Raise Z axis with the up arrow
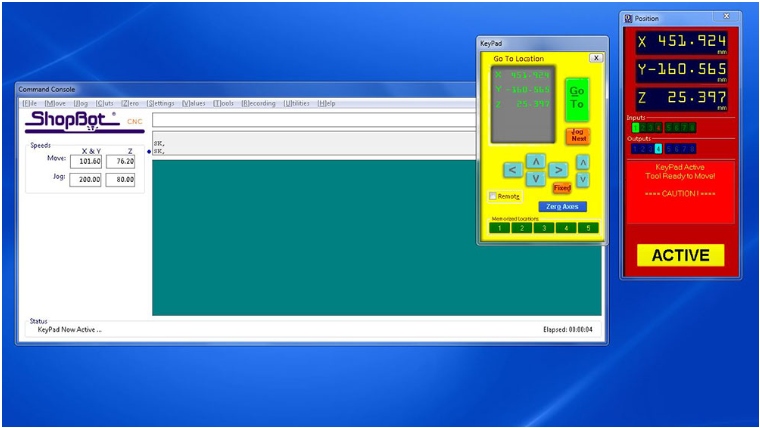This screenshot has height=428, width=760. 583,161
